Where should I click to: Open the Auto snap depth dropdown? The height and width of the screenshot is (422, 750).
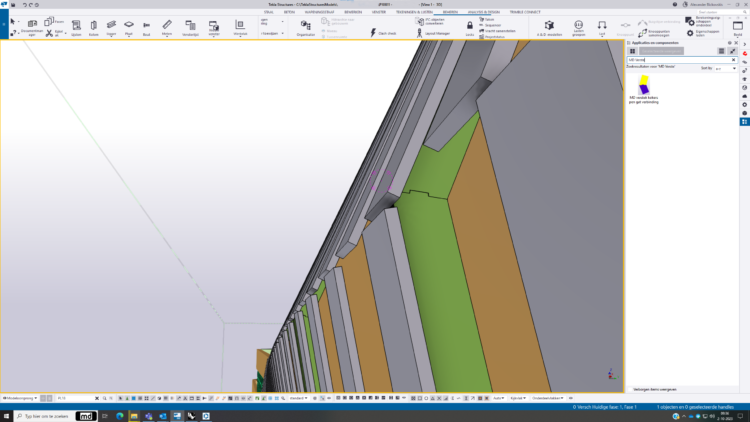click(498, 398)
